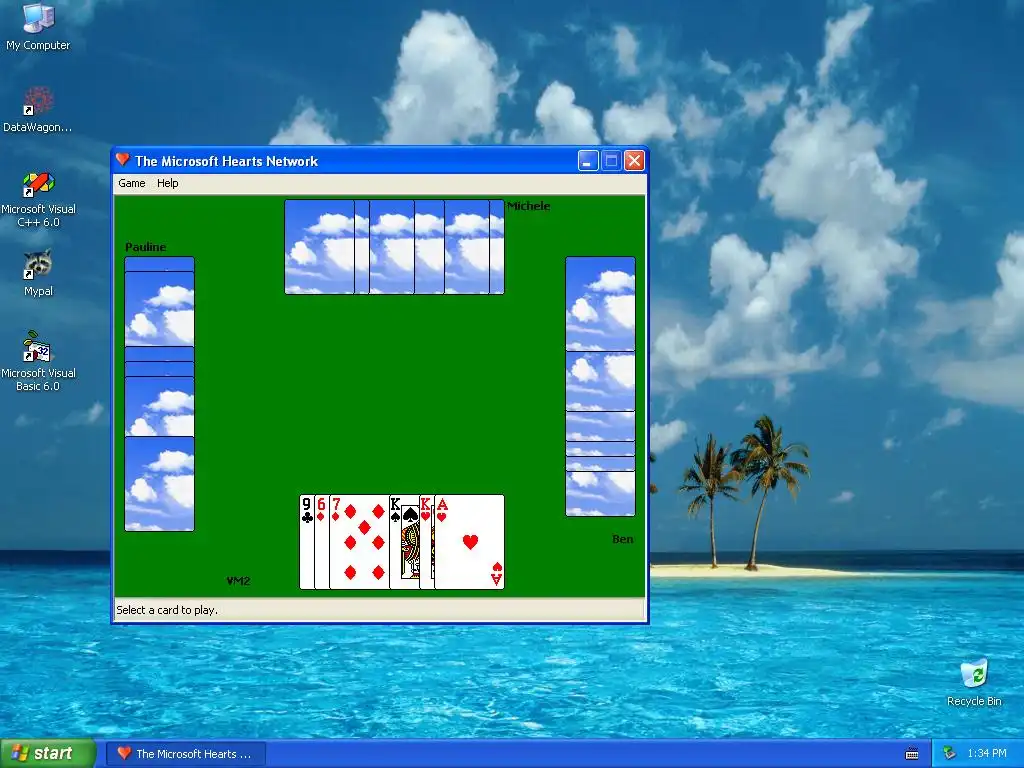Click the keyboard icon in system tray
Image resolution: width=1024 pixels, height=768 pixels.
coord(912,754)
